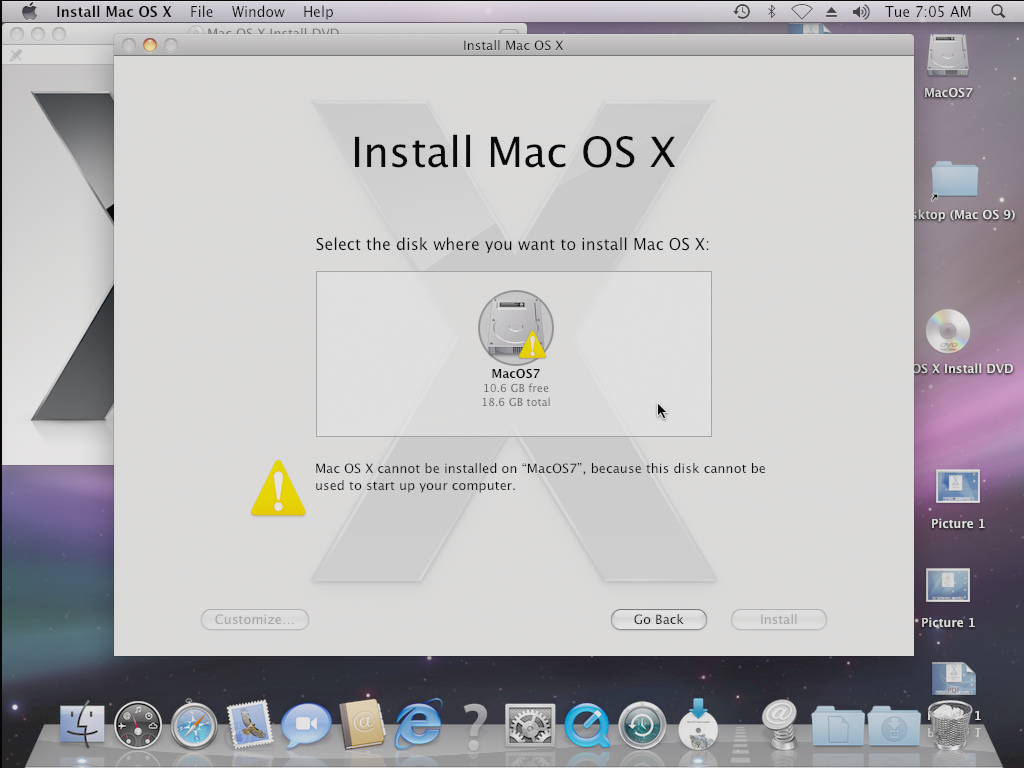Open the Trash in the Dock
The width and height of the screenshot is (1024, 768).
tap(950, 725)
